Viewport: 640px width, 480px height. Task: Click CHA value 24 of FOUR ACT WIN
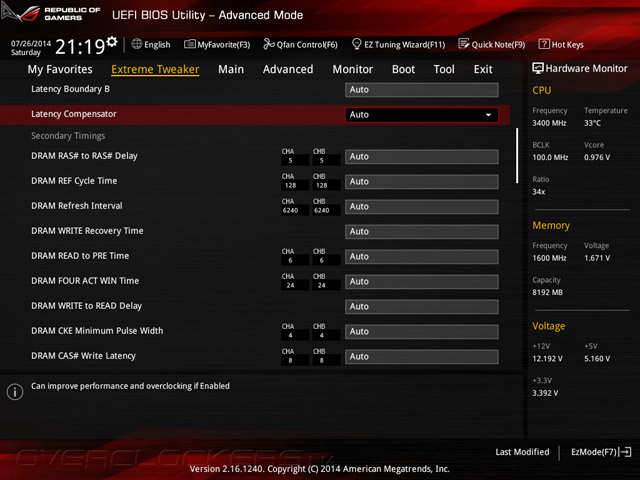coord(291,286)
